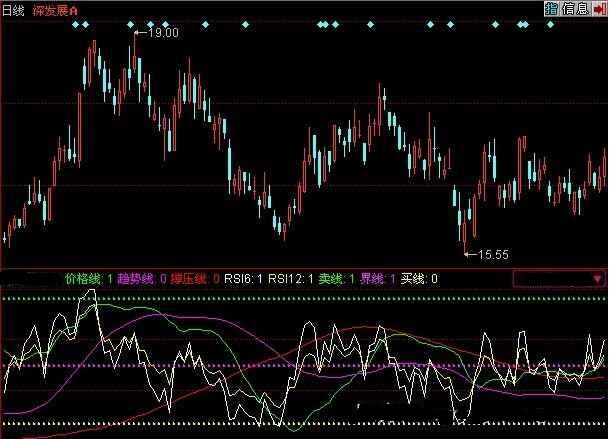This screenshot has height=439, width=609.
Task: Select the 卖线 indicator label
Action: [337, 279]
